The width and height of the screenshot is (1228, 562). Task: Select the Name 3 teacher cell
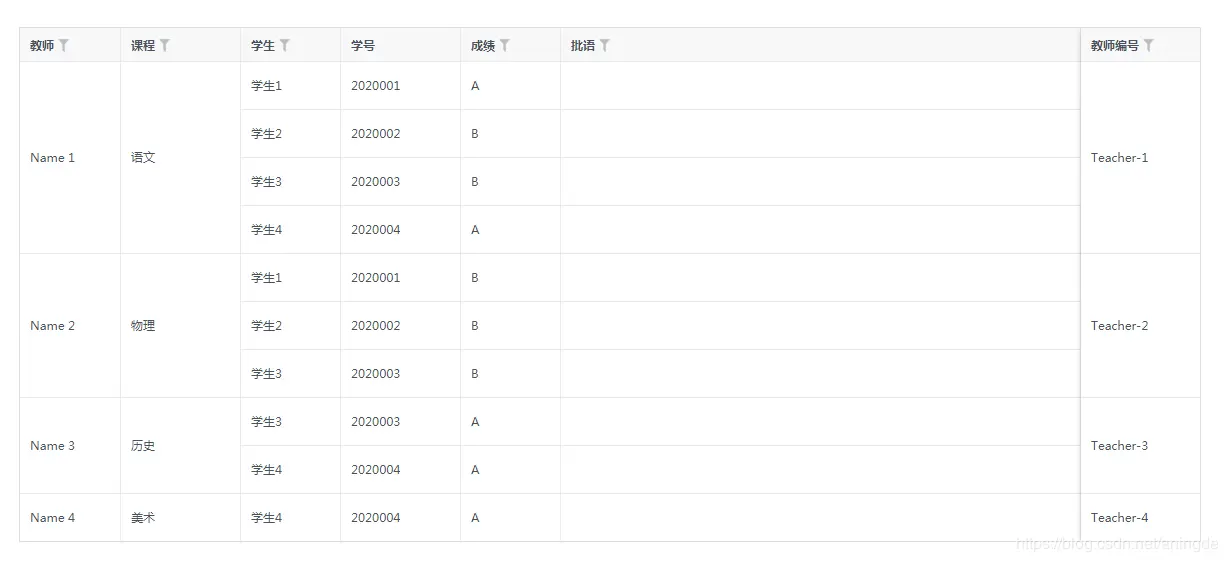click(x=70, y=446)
